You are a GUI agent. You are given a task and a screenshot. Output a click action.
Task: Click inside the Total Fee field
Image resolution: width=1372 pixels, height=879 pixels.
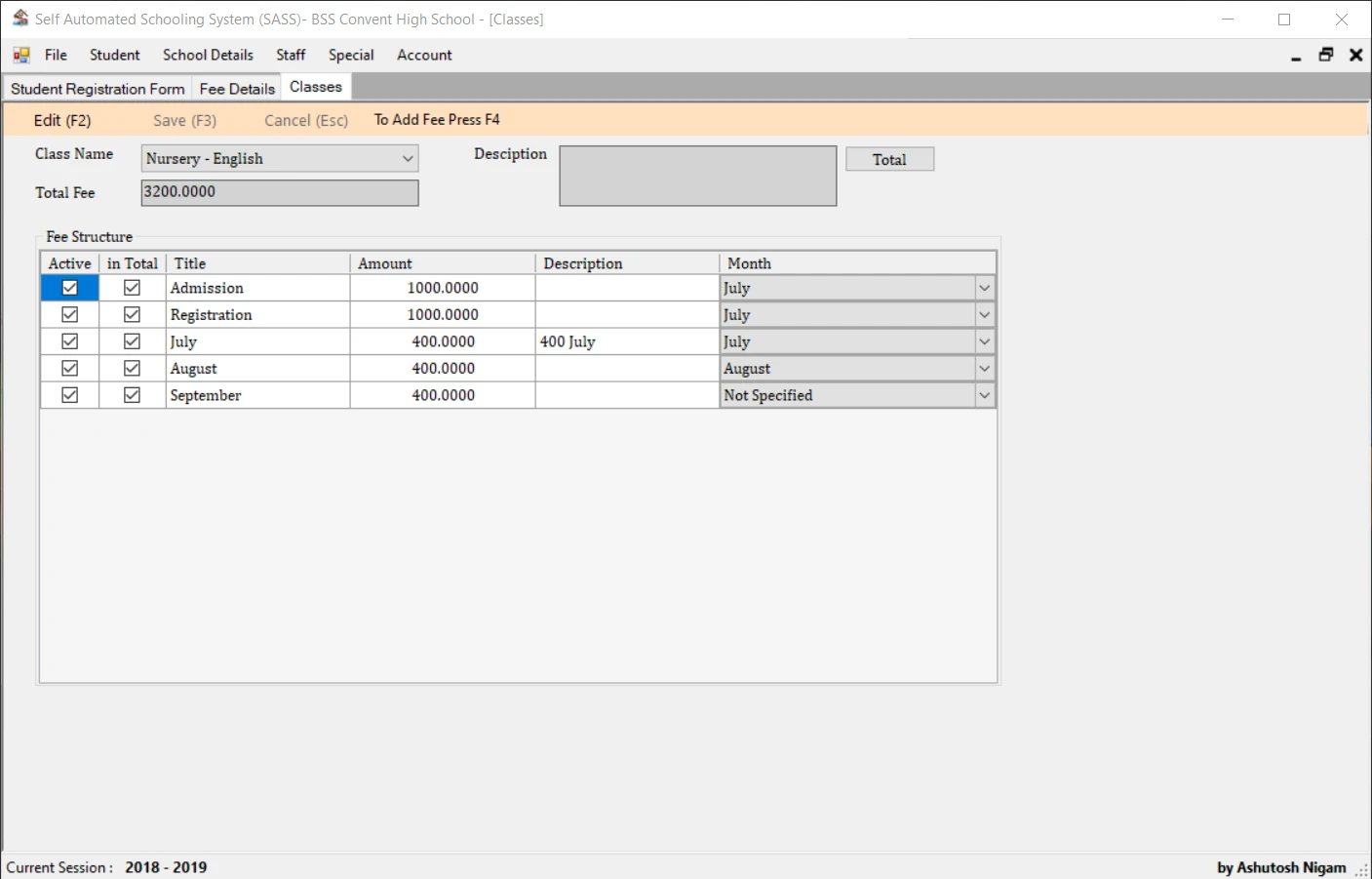(x=279, y=192)
